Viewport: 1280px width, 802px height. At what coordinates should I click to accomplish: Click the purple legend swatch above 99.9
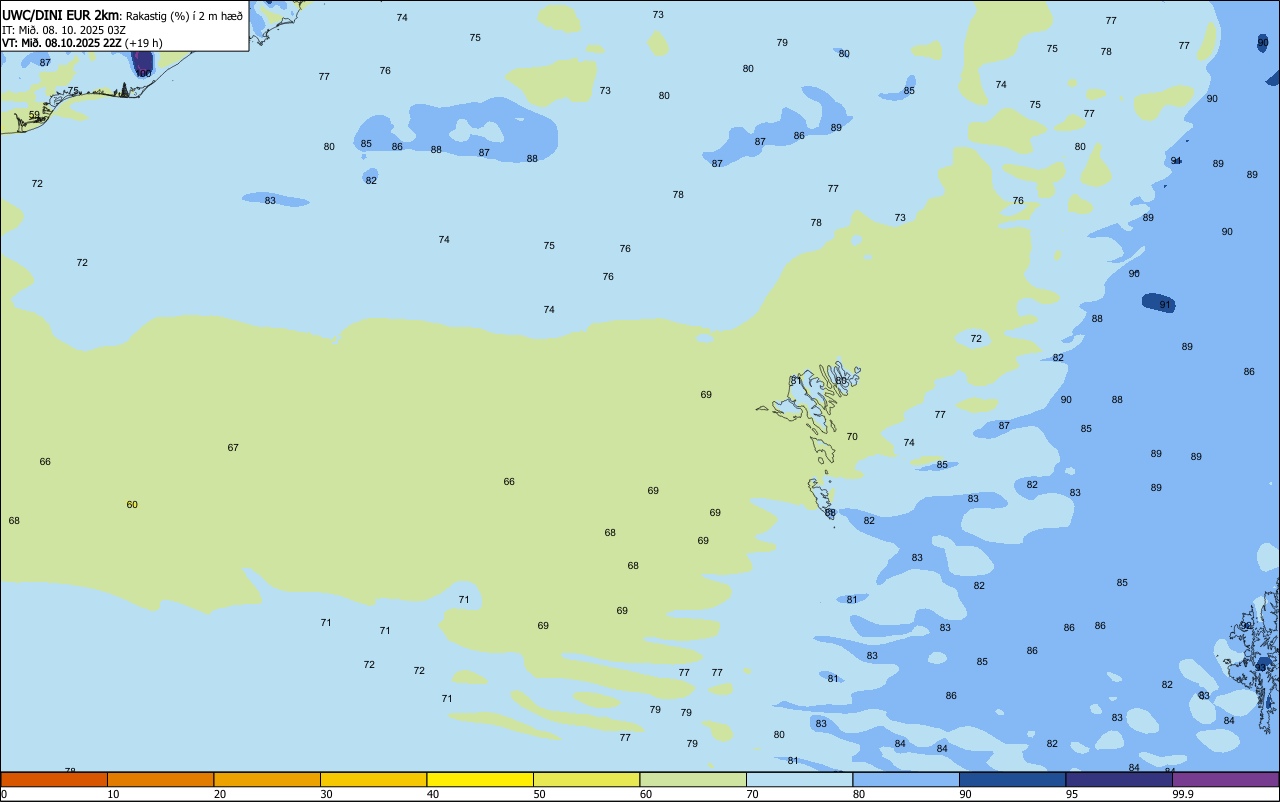tap(1225, 779)
